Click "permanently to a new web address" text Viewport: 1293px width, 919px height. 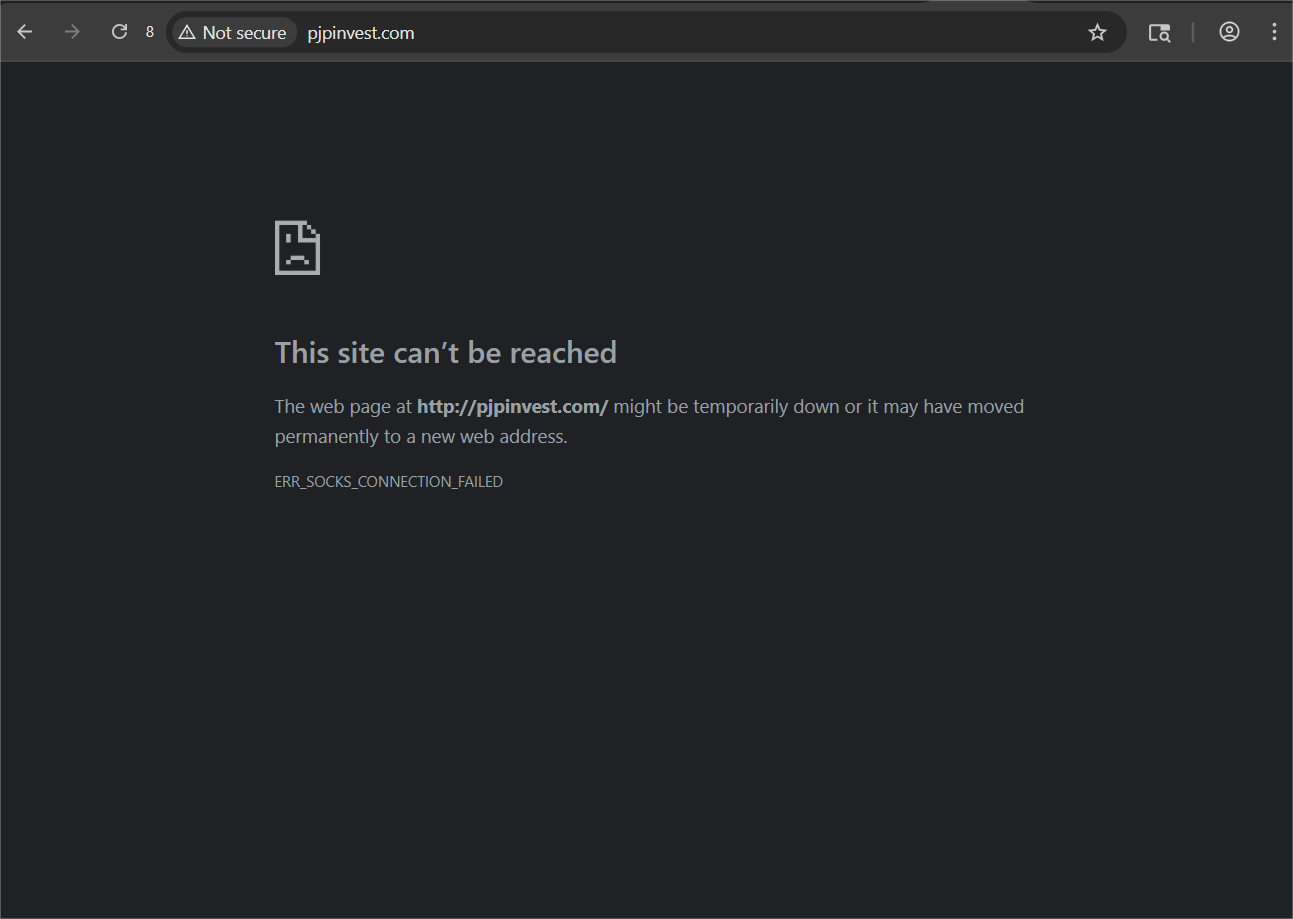tap(420, 437)
